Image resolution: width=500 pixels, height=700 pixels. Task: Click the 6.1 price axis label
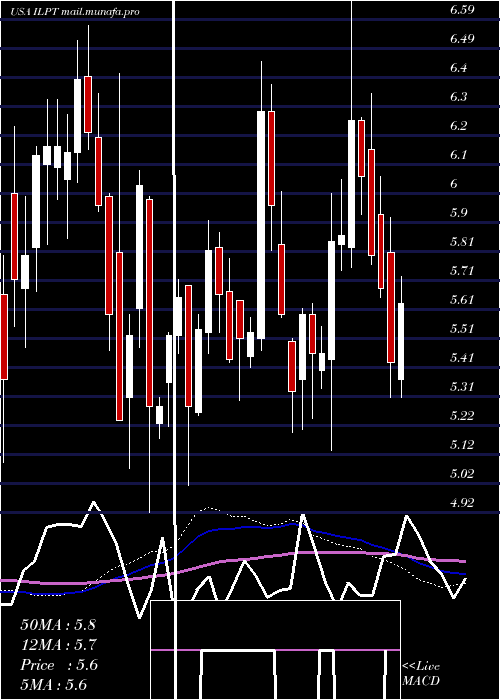pos(459,155)
